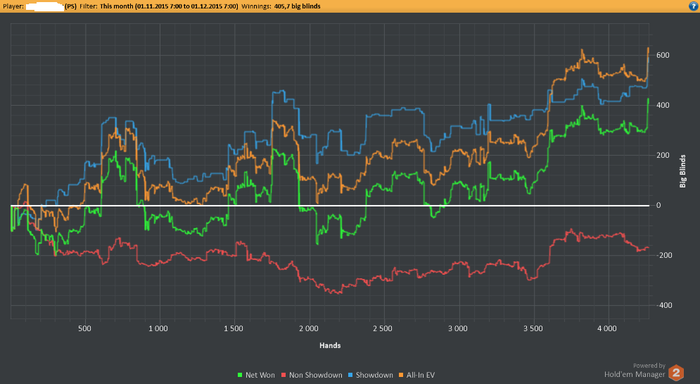Click the 3 500 hands axis label
The height and width of the screenshot is (384, 700).
point(533,329)
